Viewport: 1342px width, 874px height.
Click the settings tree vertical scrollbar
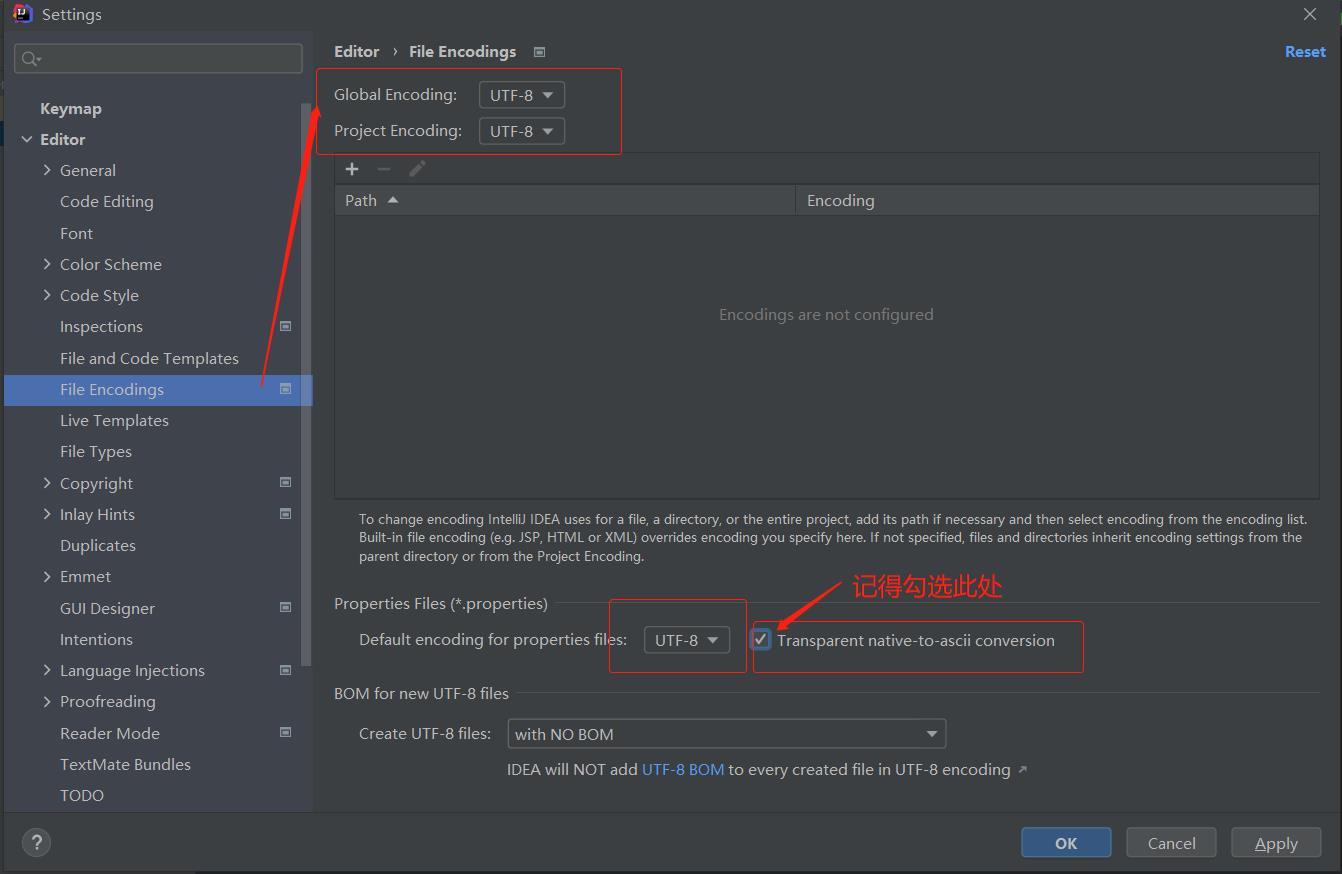[306, 385]
